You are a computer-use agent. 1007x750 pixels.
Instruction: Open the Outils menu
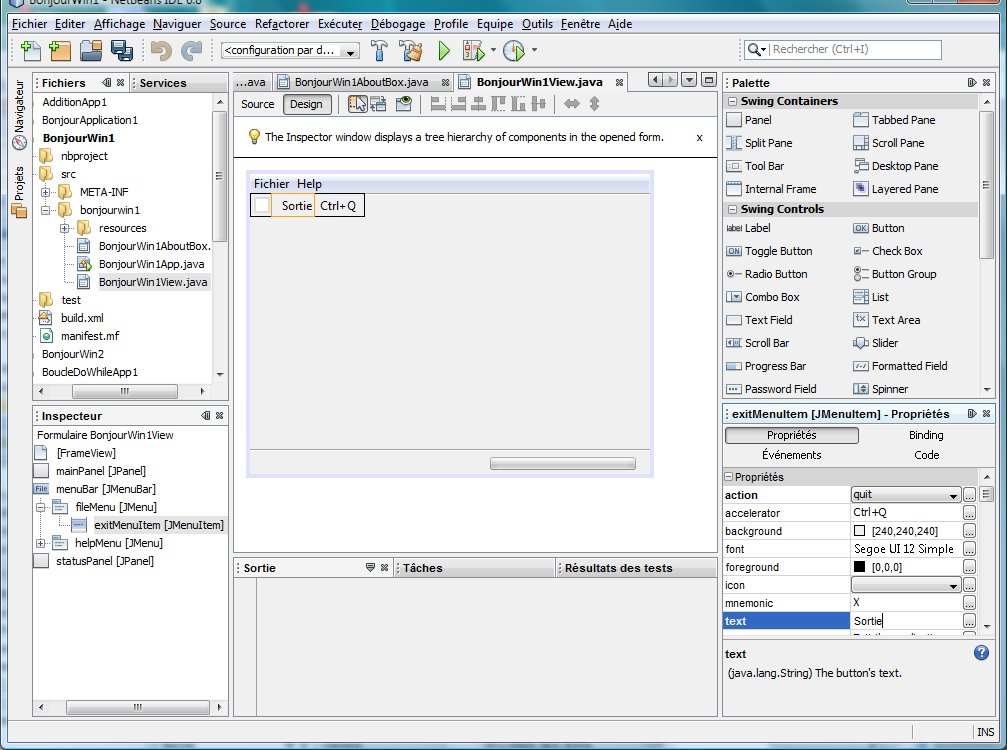coord(537,24)
